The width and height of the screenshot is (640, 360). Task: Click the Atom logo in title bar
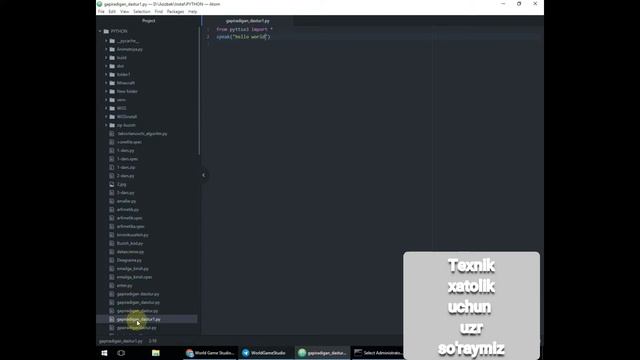pos(100,4)
